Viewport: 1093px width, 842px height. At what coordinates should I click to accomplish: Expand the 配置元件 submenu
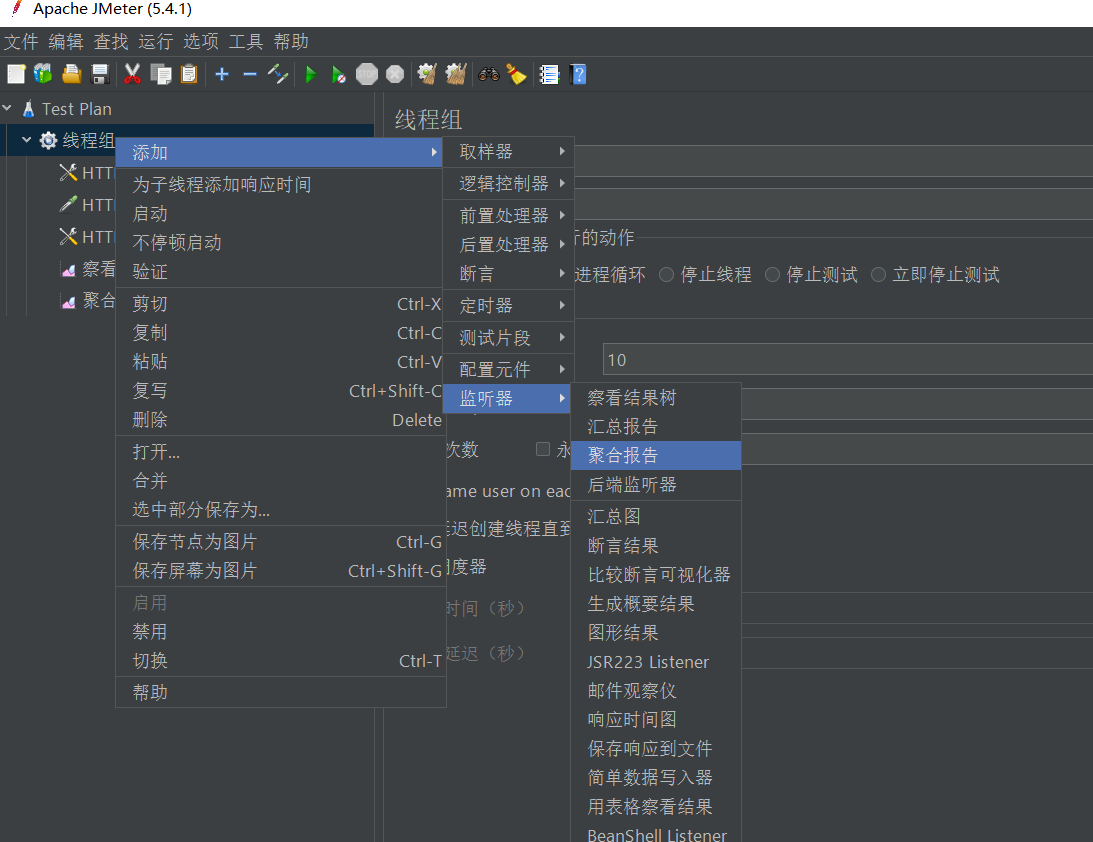click(x=508, y=369)
